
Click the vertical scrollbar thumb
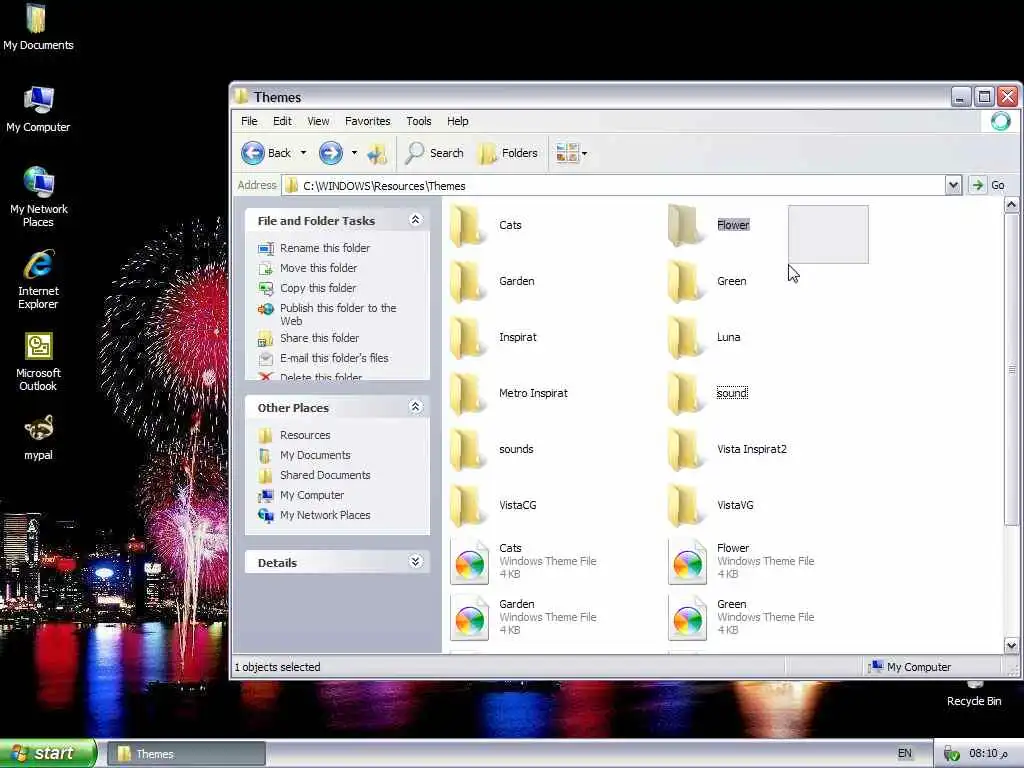tap(1011, 370)
